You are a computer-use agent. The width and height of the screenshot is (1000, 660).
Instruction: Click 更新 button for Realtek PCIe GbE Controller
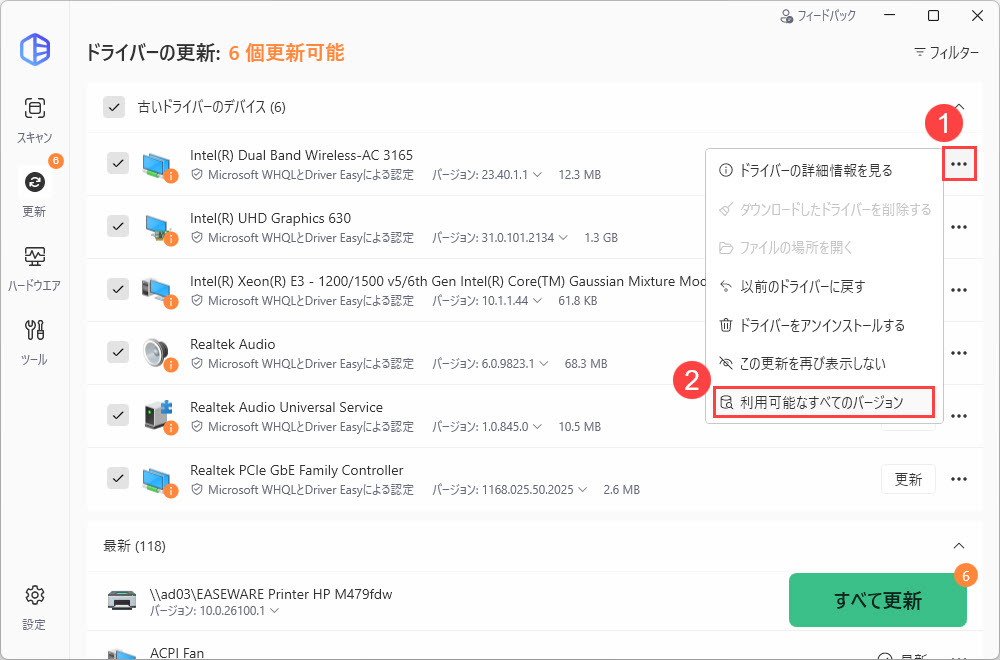pyautogui.click(x=908, y=479)
